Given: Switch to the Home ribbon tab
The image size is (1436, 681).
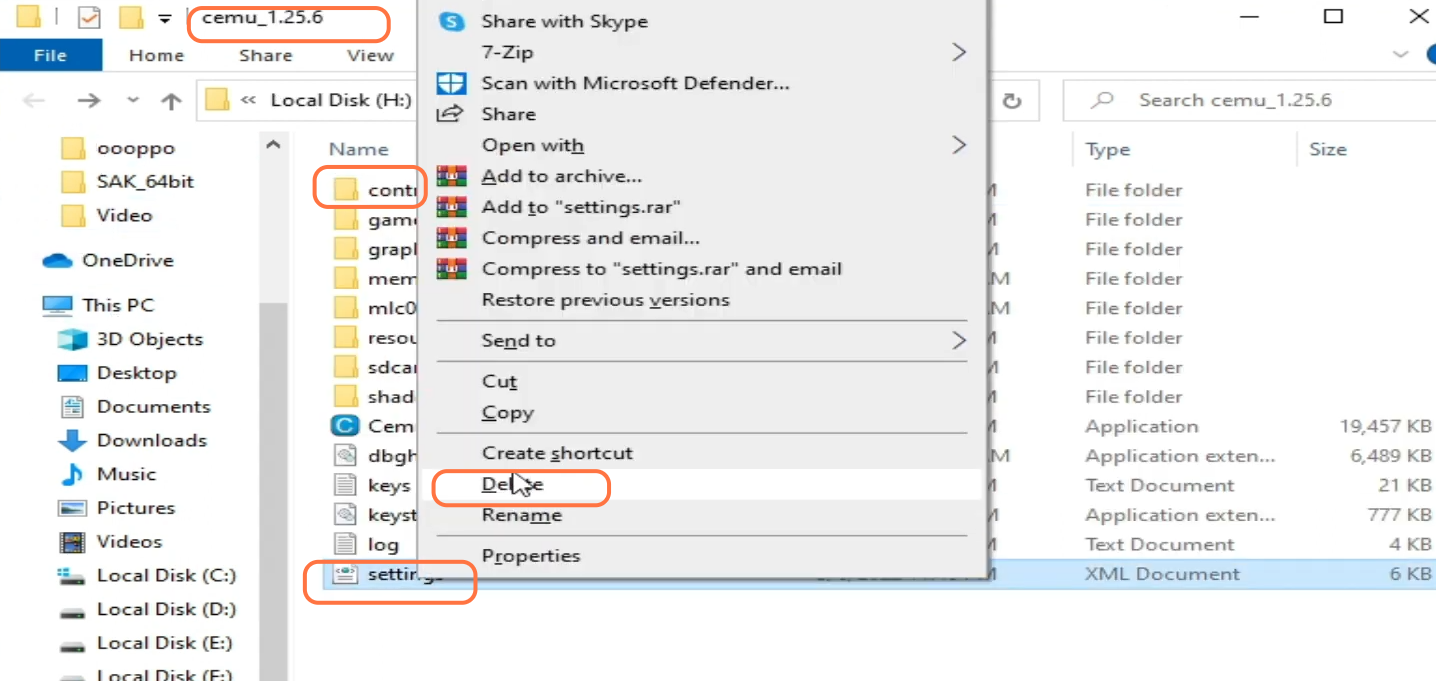Looking at the screenshot, I should coord(156,56).
